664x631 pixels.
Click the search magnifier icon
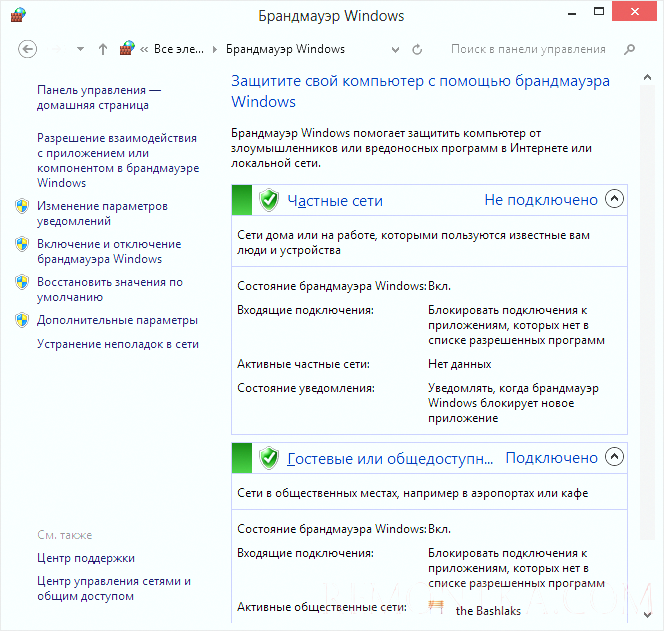(x=629, y=49)
